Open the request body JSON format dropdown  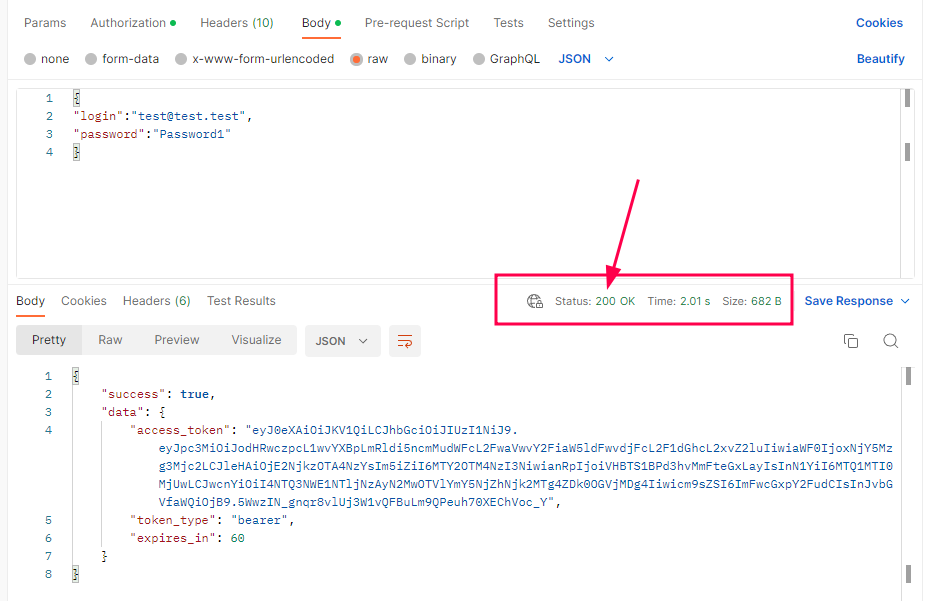586,59
